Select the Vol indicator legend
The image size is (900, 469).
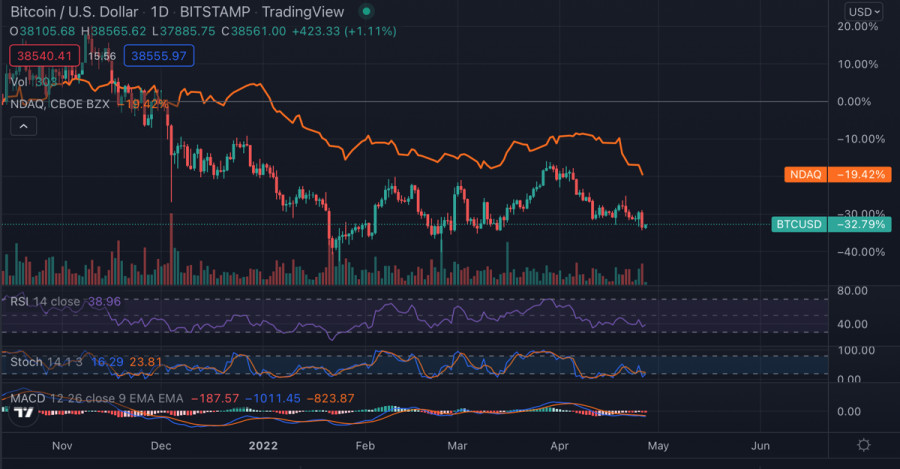(x=19, y=82)
